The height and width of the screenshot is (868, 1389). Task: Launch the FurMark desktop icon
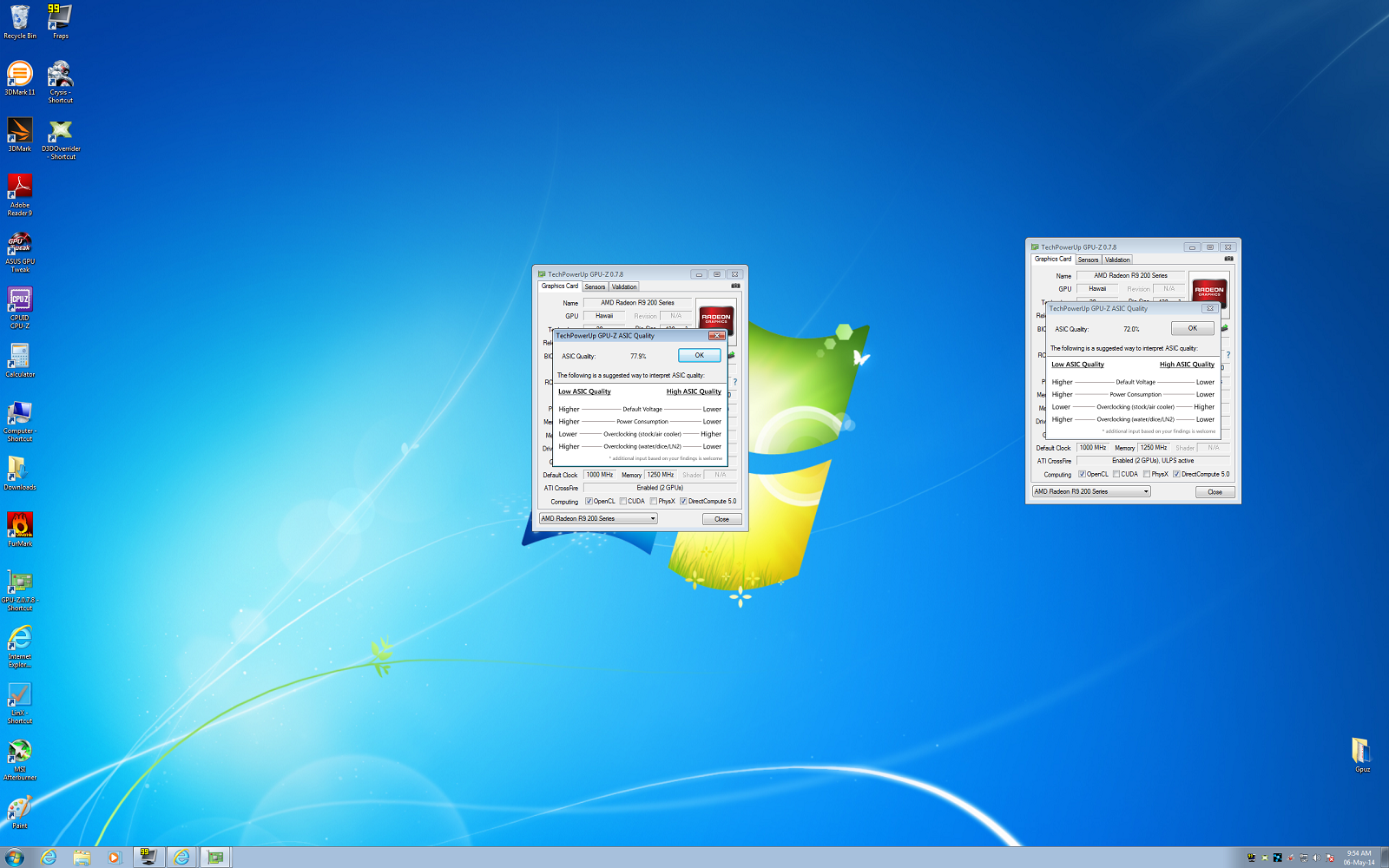click(19, 529)
